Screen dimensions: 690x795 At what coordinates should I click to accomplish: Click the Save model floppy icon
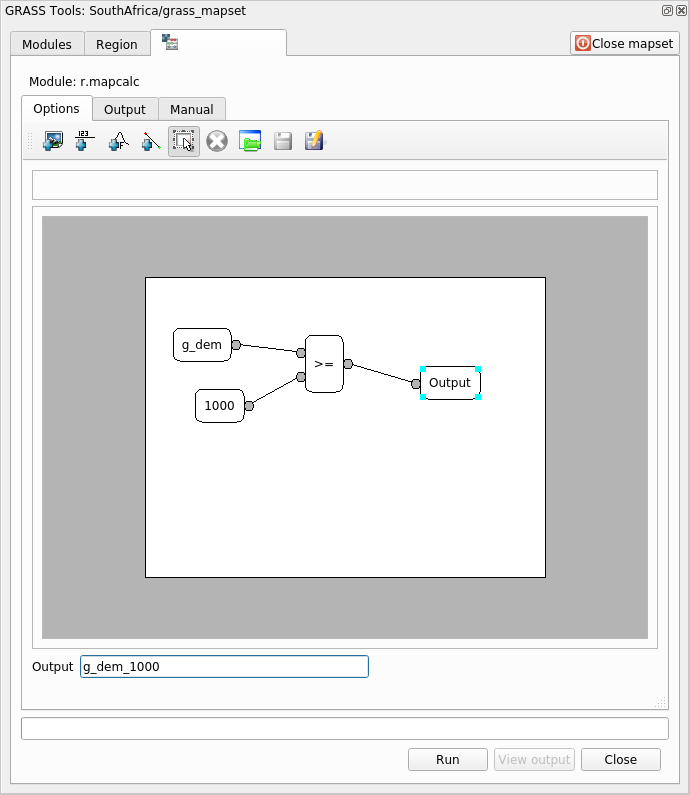click(x=282, y=142)
